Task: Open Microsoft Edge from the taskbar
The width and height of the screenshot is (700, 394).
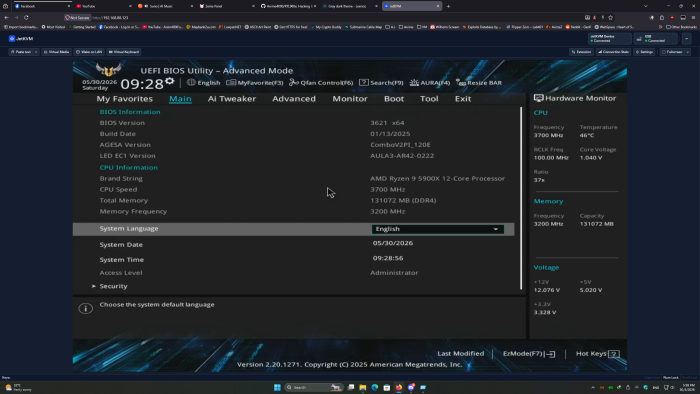Action: 375,387
